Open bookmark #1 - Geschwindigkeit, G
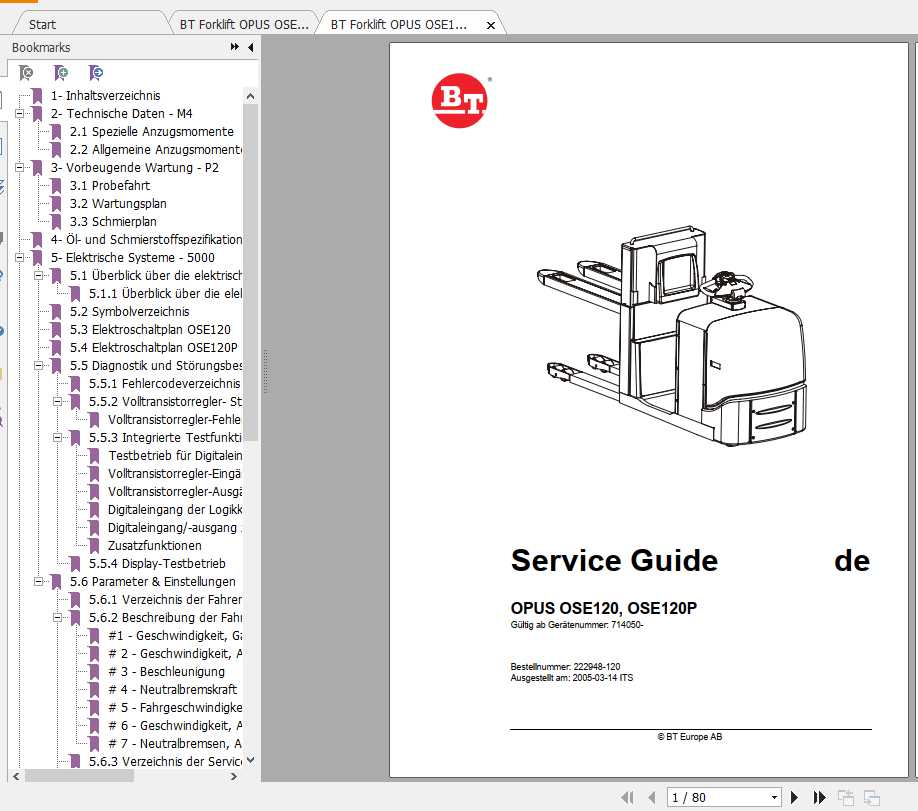This screenshot has width=918, height=811. [175, 636]
